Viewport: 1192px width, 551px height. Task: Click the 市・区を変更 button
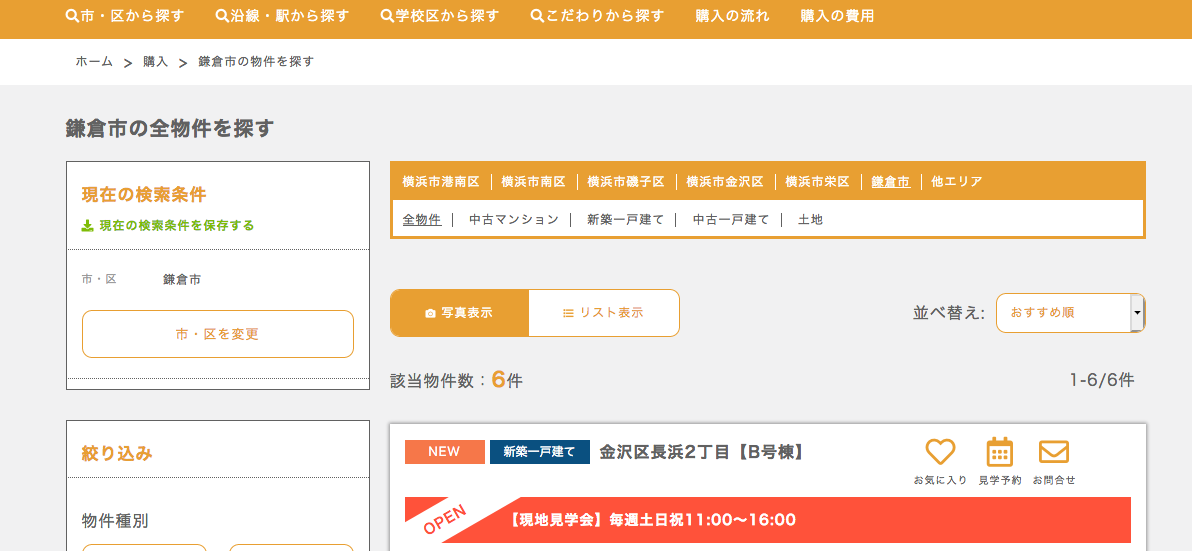click(x=218, y=334)
